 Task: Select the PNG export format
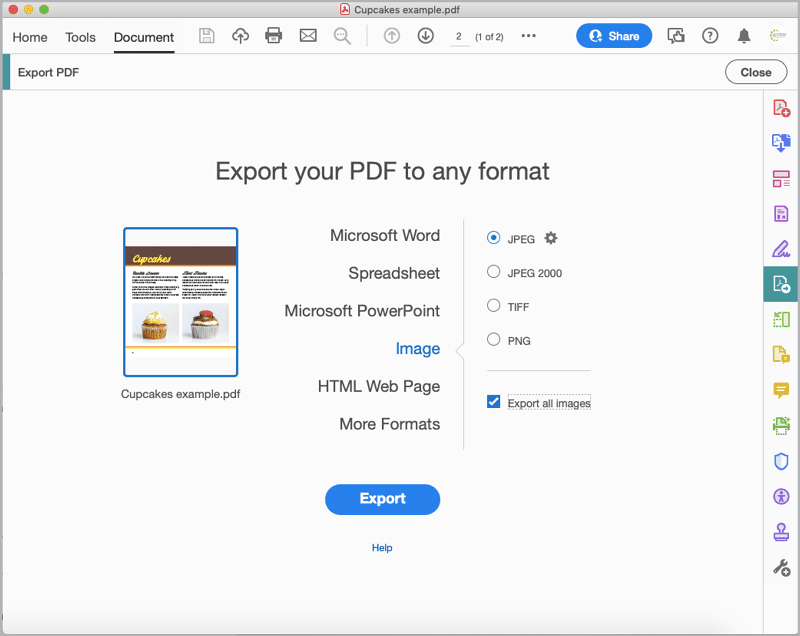pyautogui.click(x=493, y=339)
